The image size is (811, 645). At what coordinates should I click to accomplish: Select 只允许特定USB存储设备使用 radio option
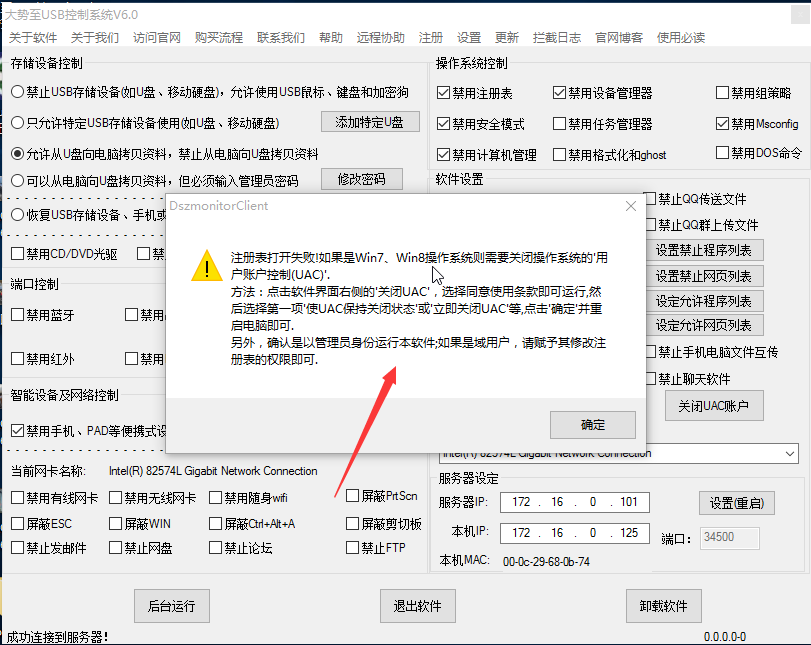point(18,123)
